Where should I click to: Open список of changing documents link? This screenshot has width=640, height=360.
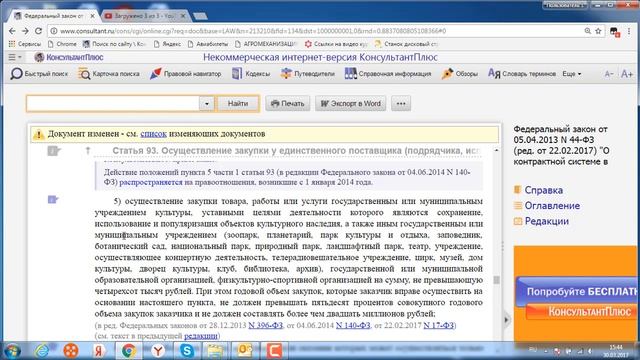(x=153, y=134)
